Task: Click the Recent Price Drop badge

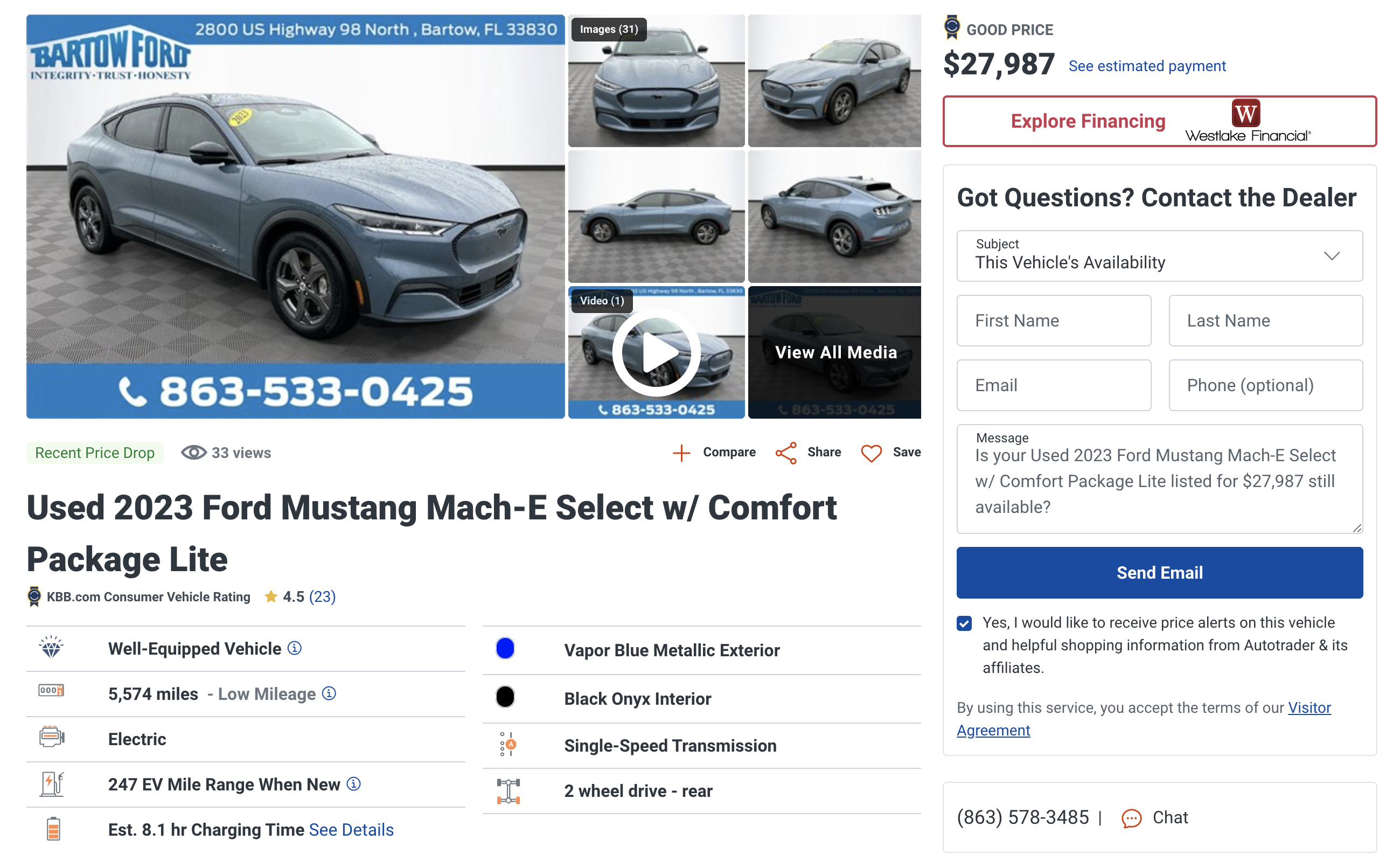Action: 95,453
